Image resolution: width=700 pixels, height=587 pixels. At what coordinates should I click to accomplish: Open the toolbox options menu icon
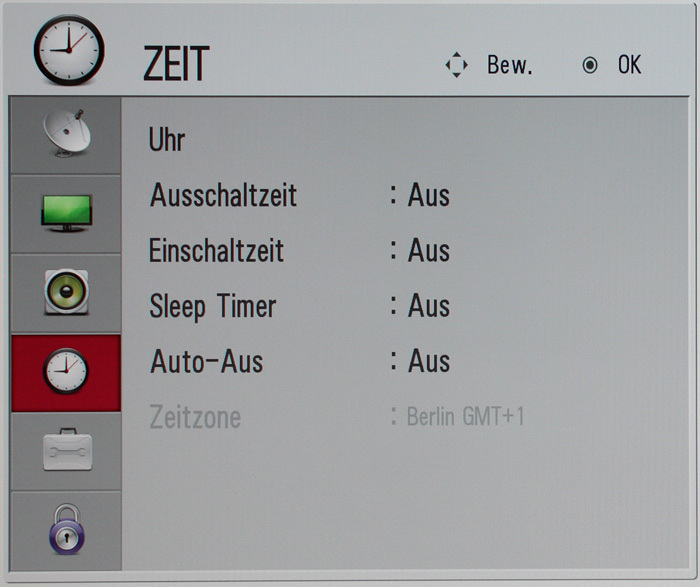pos(66,451)
